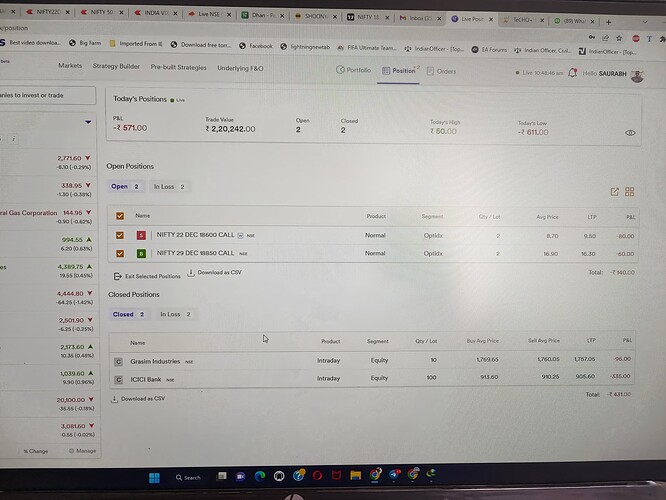Click the C badge beside Grasim Industries

click(119, 362)
